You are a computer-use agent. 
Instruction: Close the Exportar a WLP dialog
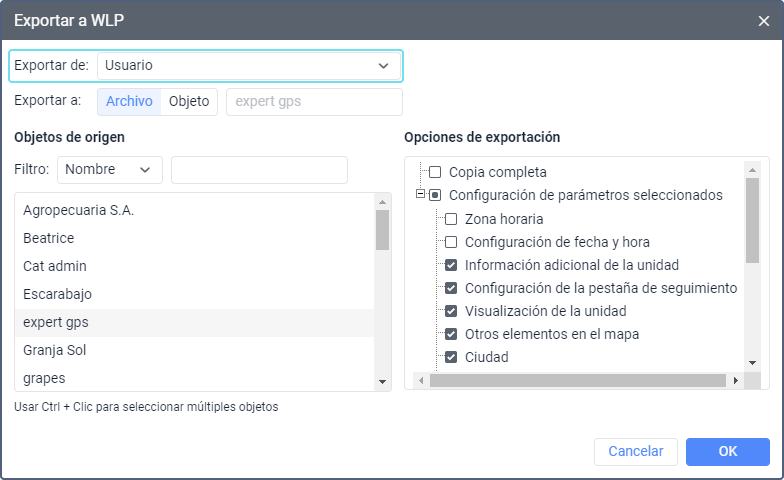click(764, 20)
